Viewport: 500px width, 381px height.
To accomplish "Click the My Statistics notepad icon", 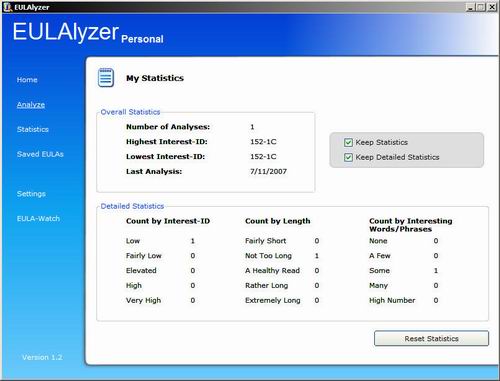I will click(106, 78).
